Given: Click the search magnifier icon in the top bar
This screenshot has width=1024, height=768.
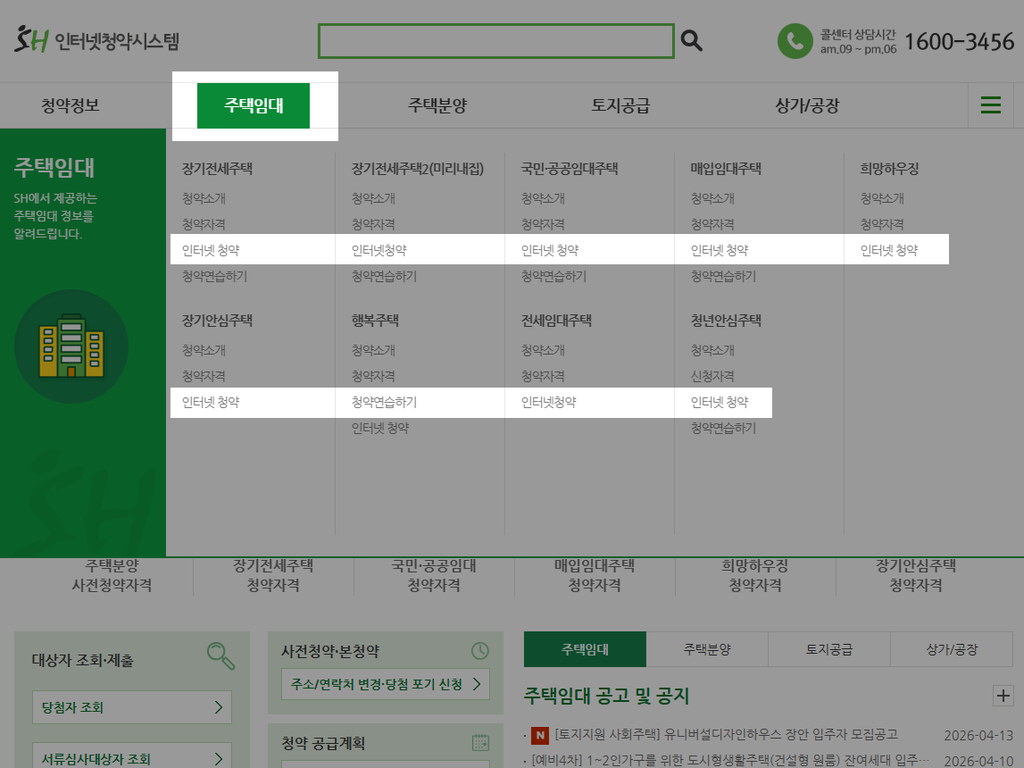Looking at the screenshot, I should tap(690, 41).
